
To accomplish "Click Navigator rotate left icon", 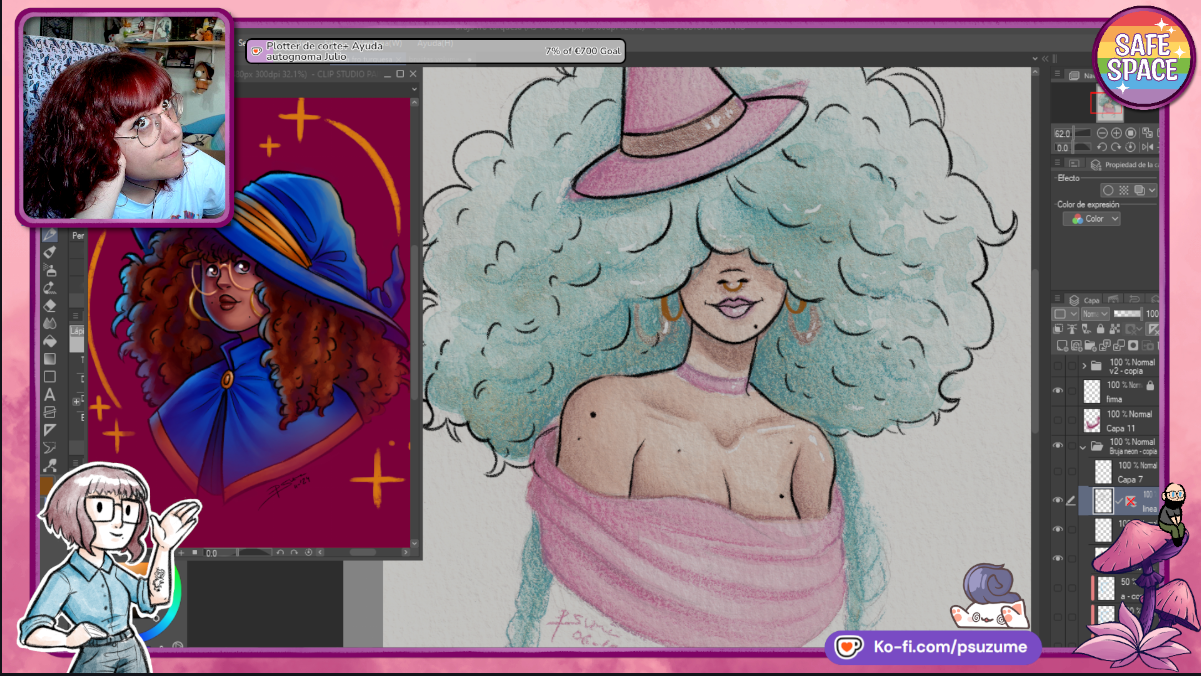I will 1102,147.
